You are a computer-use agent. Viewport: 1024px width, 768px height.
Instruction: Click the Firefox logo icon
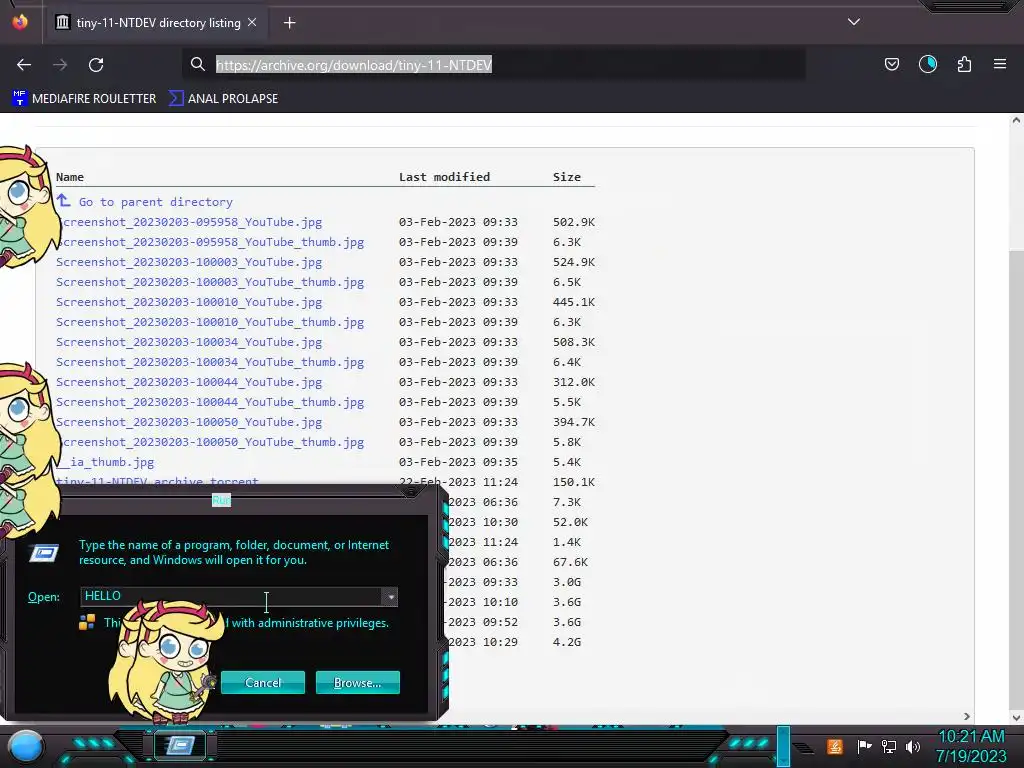(x=20, y=22)
